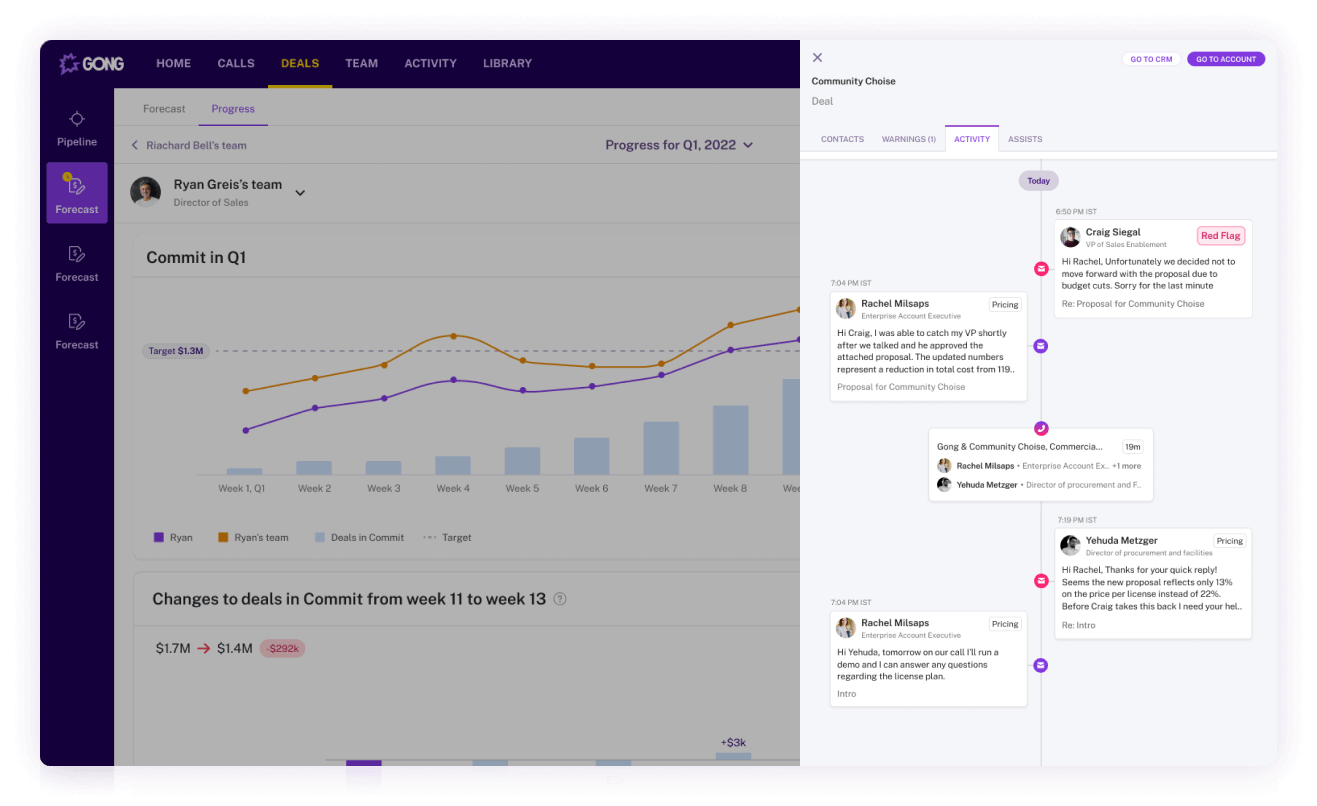Select the ACTIVITY tab in the deal panel

(x=972, y=139)
